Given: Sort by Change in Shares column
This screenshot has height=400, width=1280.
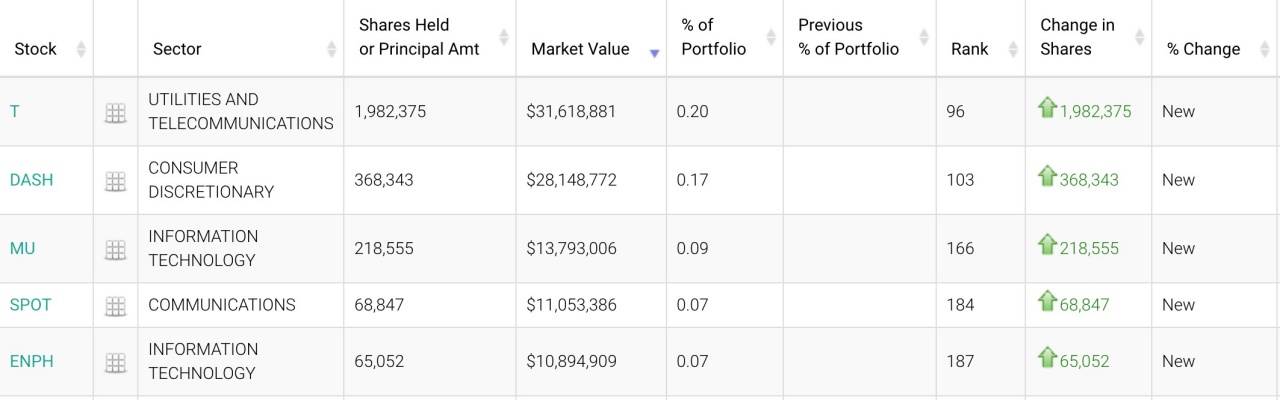Looking at the screenshot, I should (x=1078, y=37).
